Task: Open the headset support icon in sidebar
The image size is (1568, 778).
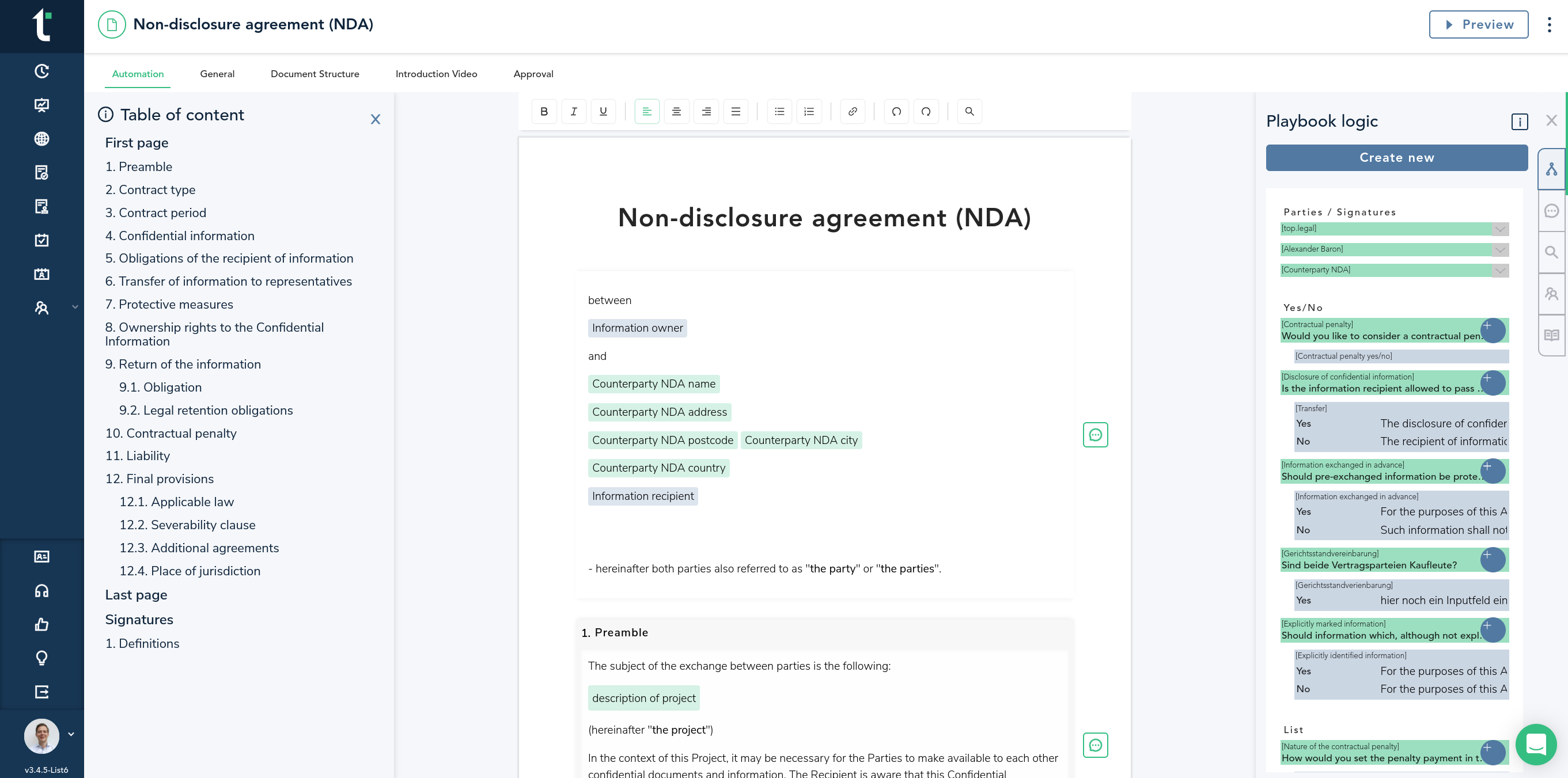Action: click(41, 591)
